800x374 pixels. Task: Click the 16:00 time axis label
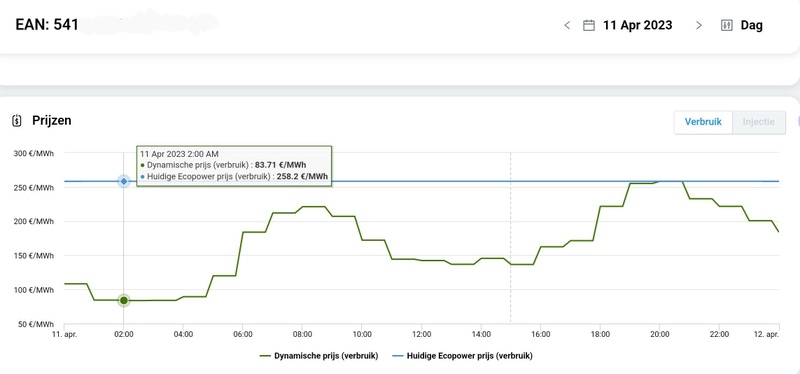click(540, 335)
